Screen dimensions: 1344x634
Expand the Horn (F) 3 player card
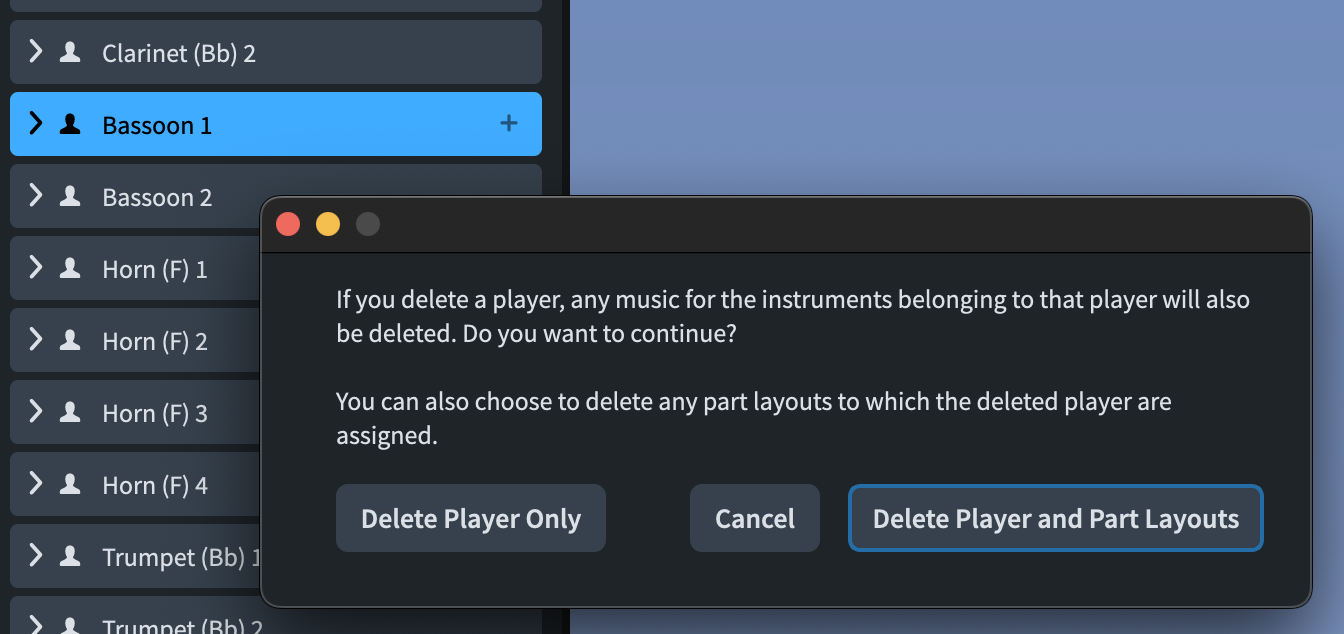click(x=36, y=412)
